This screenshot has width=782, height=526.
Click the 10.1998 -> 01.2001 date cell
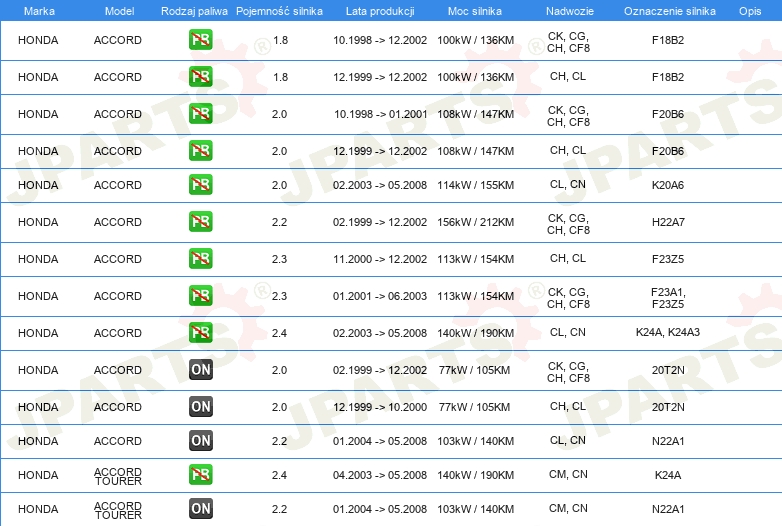pyautogui.click(x=381, y=114)
